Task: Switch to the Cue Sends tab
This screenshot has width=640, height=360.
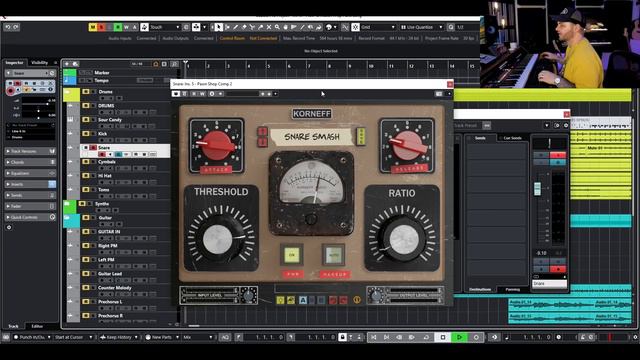Action: pyautogui.click(x=512, y=138)
